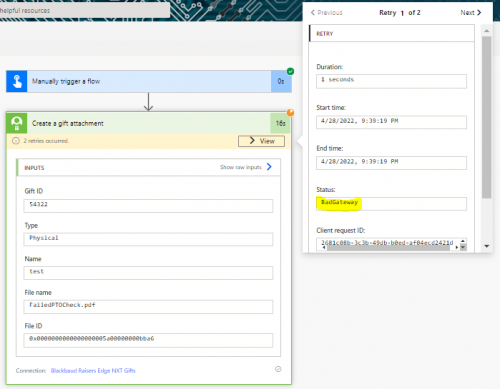Click the connection status check icon
Screen dimensions: 500x389
(278, 369)
